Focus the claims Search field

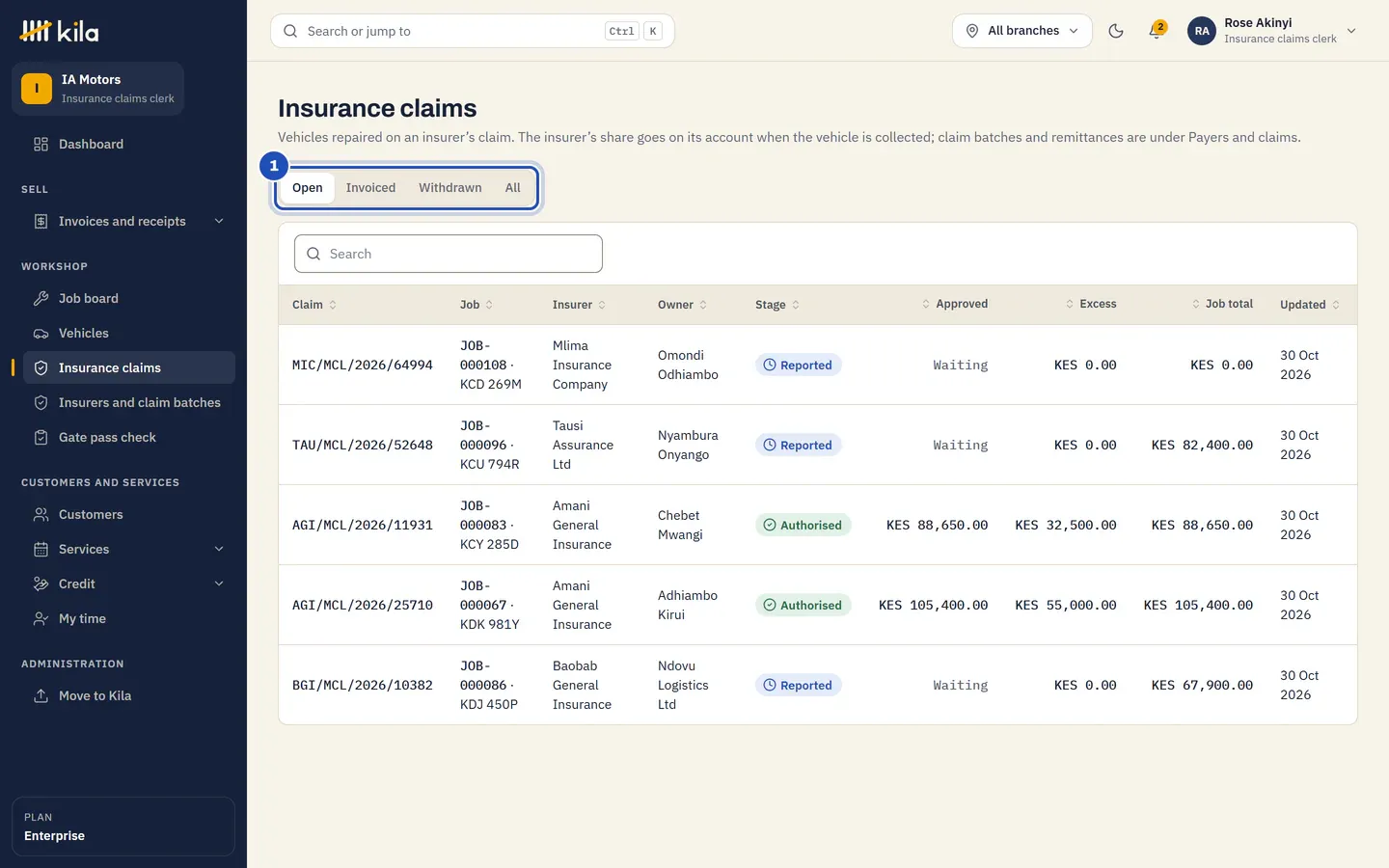pyautogui.click(x=449, y=254)
